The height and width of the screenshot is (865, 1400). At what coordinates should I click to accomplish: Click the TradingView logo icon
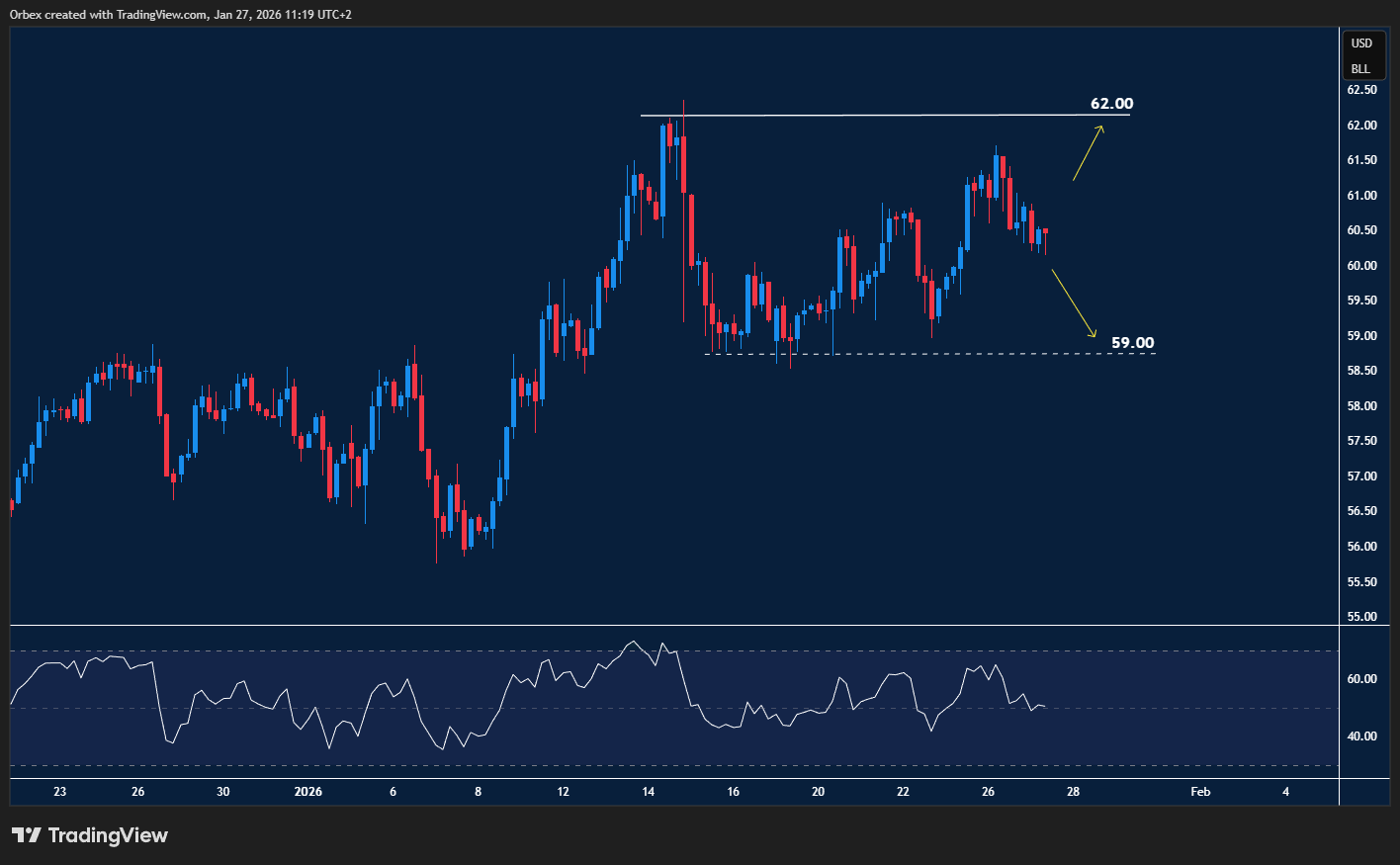[27, 835]
